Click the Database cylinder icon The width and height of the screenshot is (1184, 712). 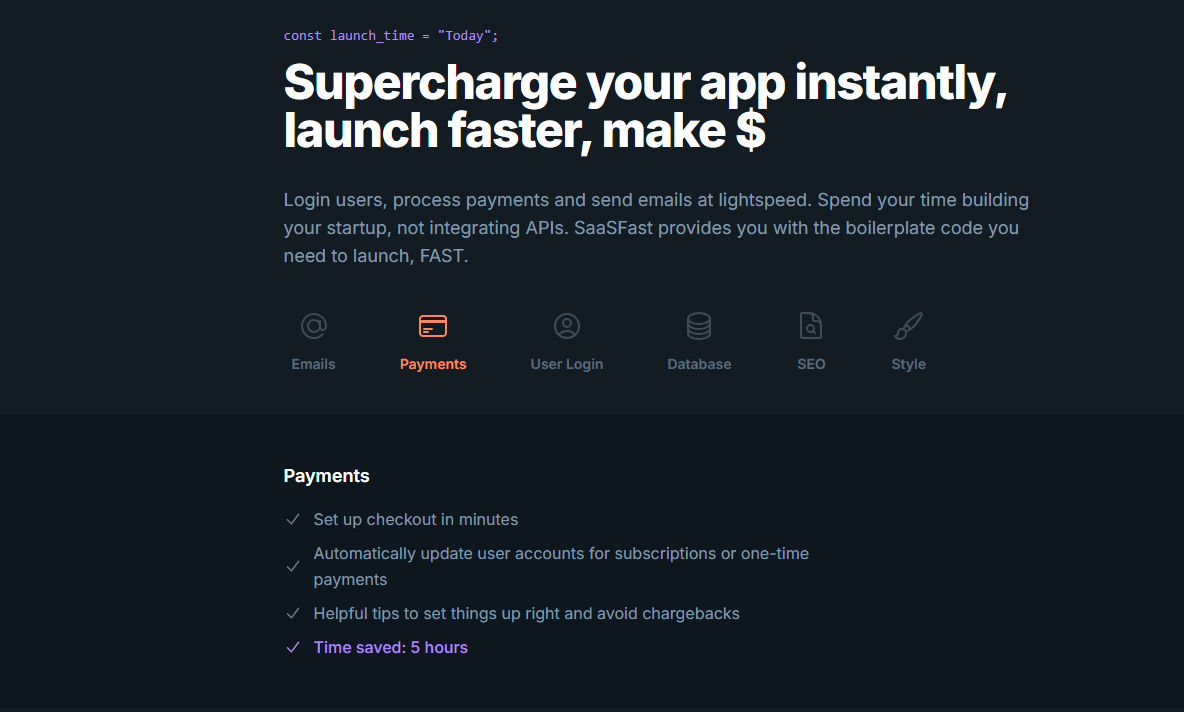[x=699, y=326]
